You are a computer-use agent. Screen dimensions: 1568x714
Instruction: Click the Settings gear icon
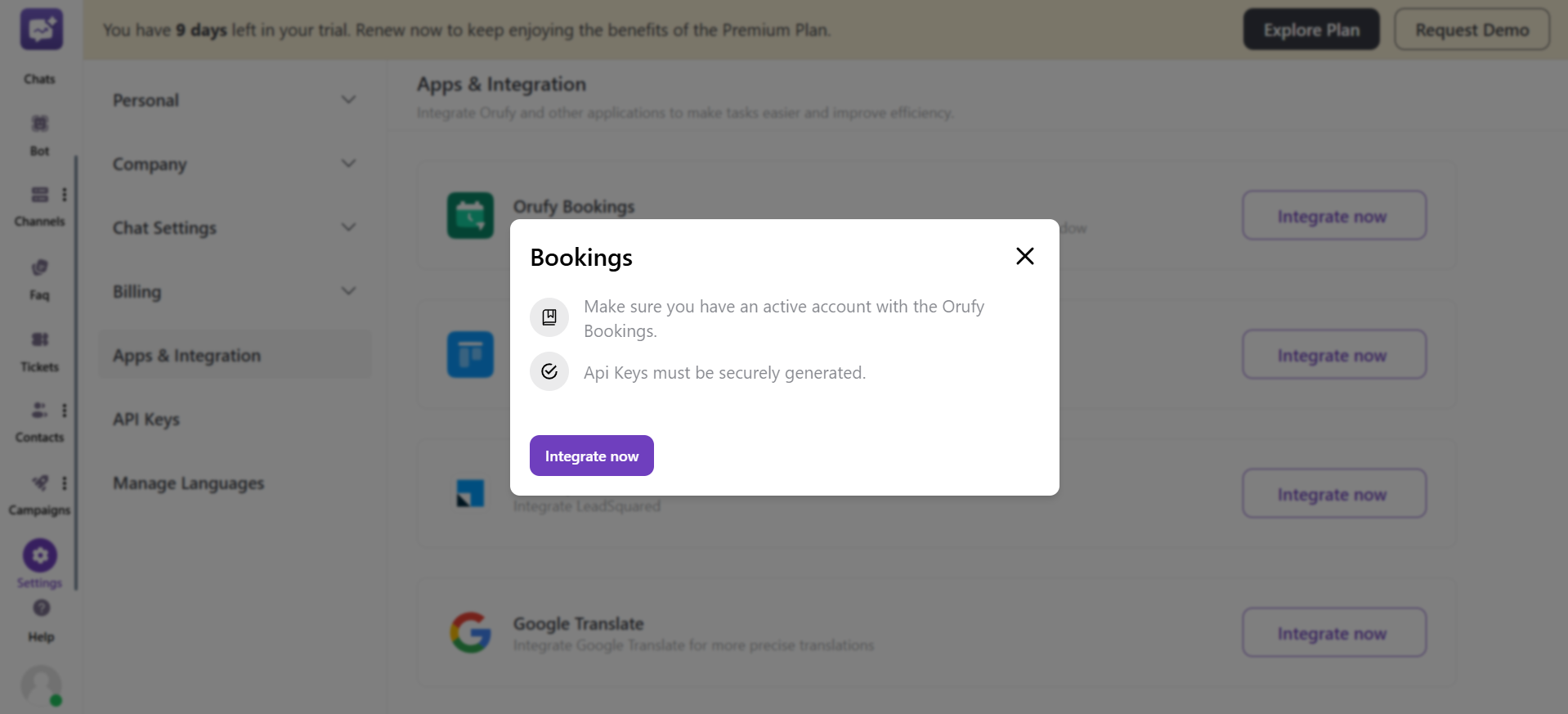(39, 555)
